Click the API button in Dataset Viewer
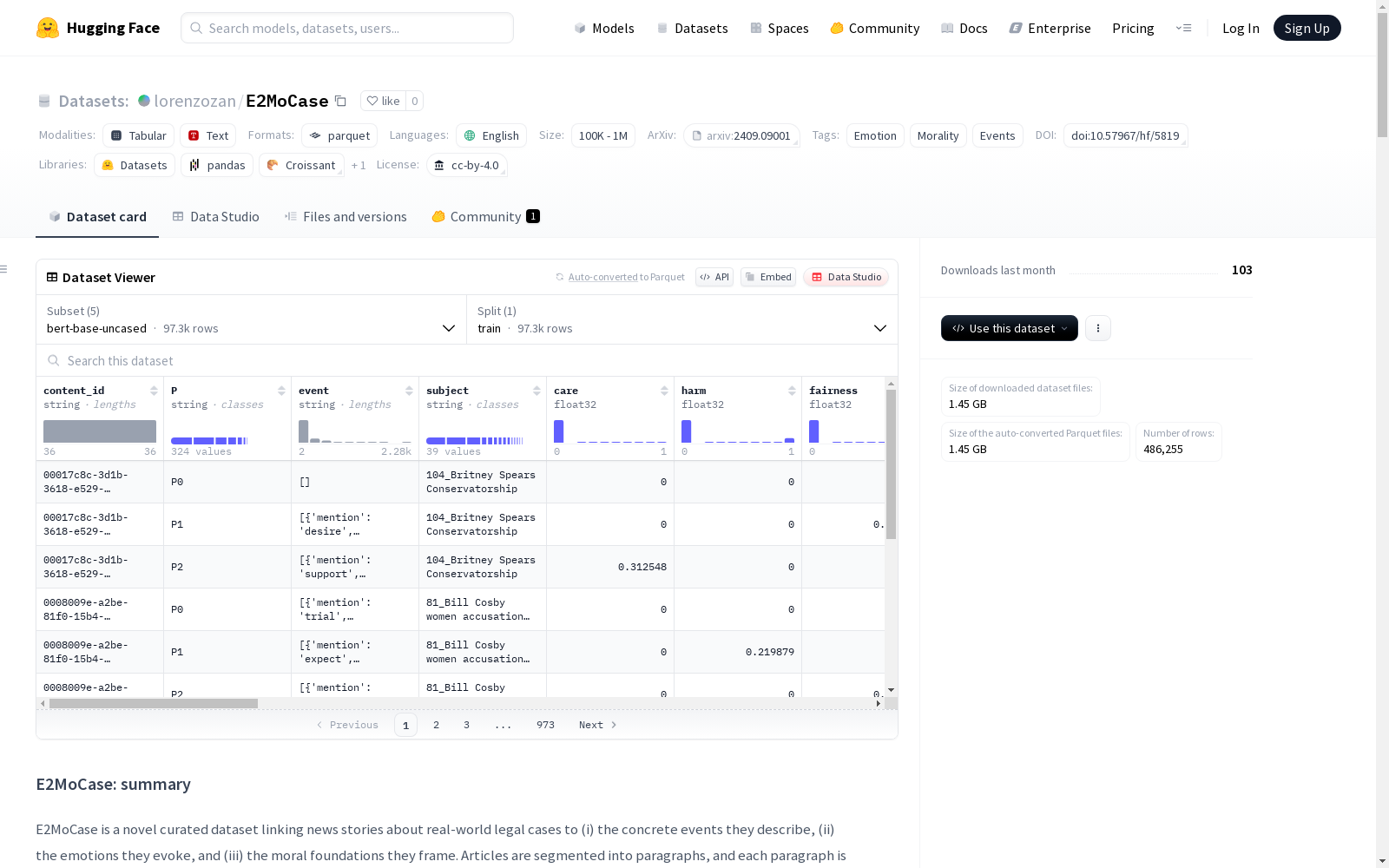The image size is (1389, 868). coord(714,277)
